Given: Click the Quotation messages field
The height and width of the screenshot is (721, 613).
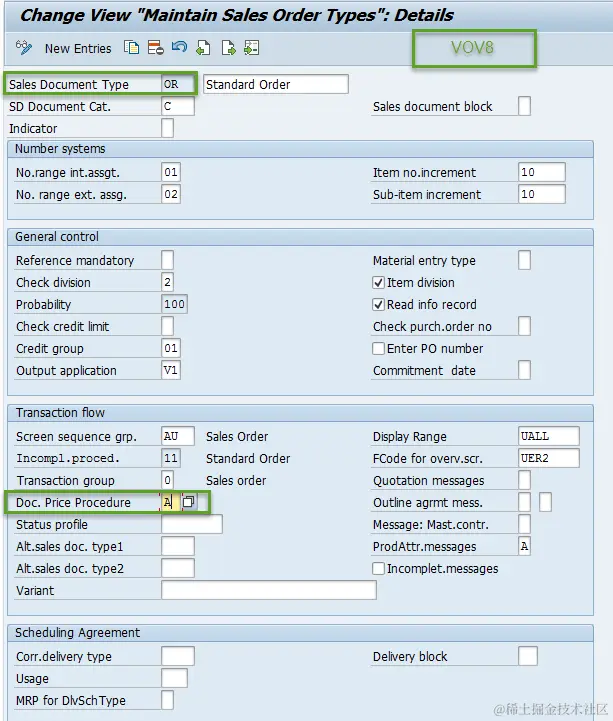Looking at the screenshot, I should click(x=524, y=481).
